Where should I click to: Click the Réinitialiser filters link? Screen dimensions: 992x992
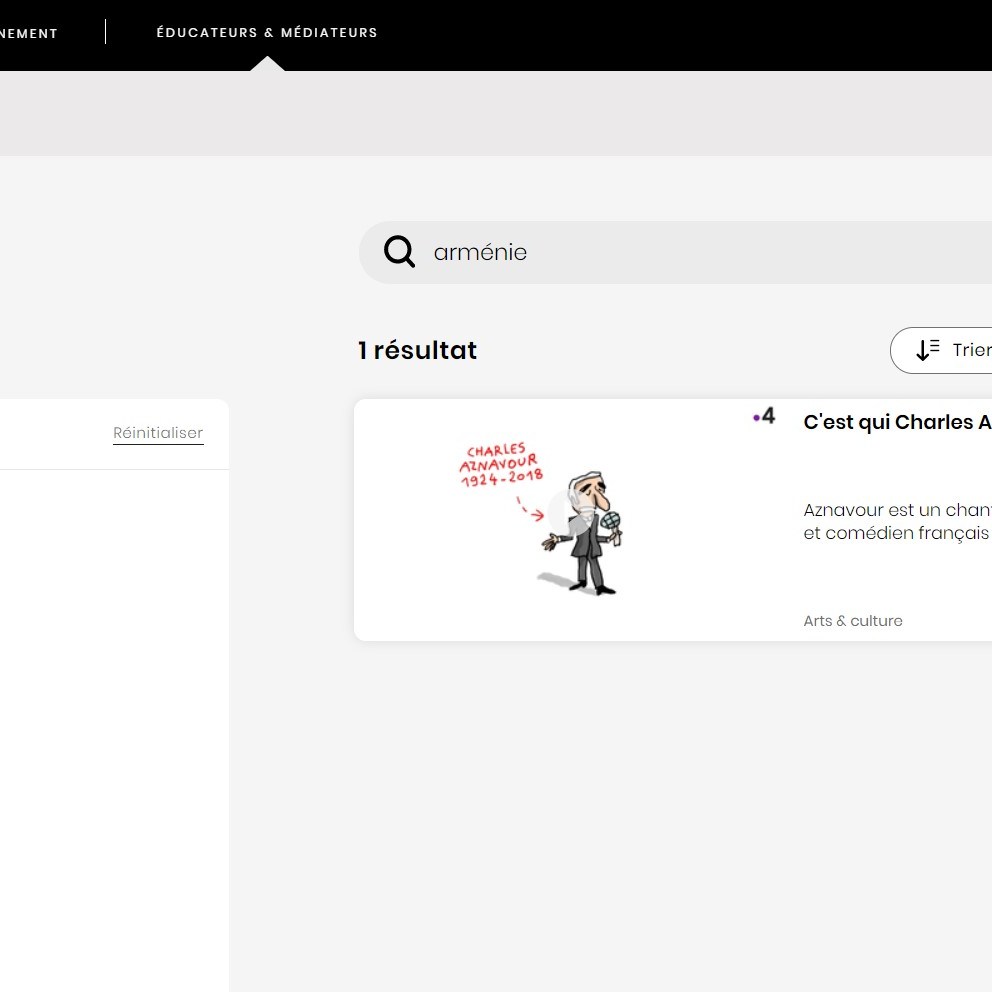158,433
